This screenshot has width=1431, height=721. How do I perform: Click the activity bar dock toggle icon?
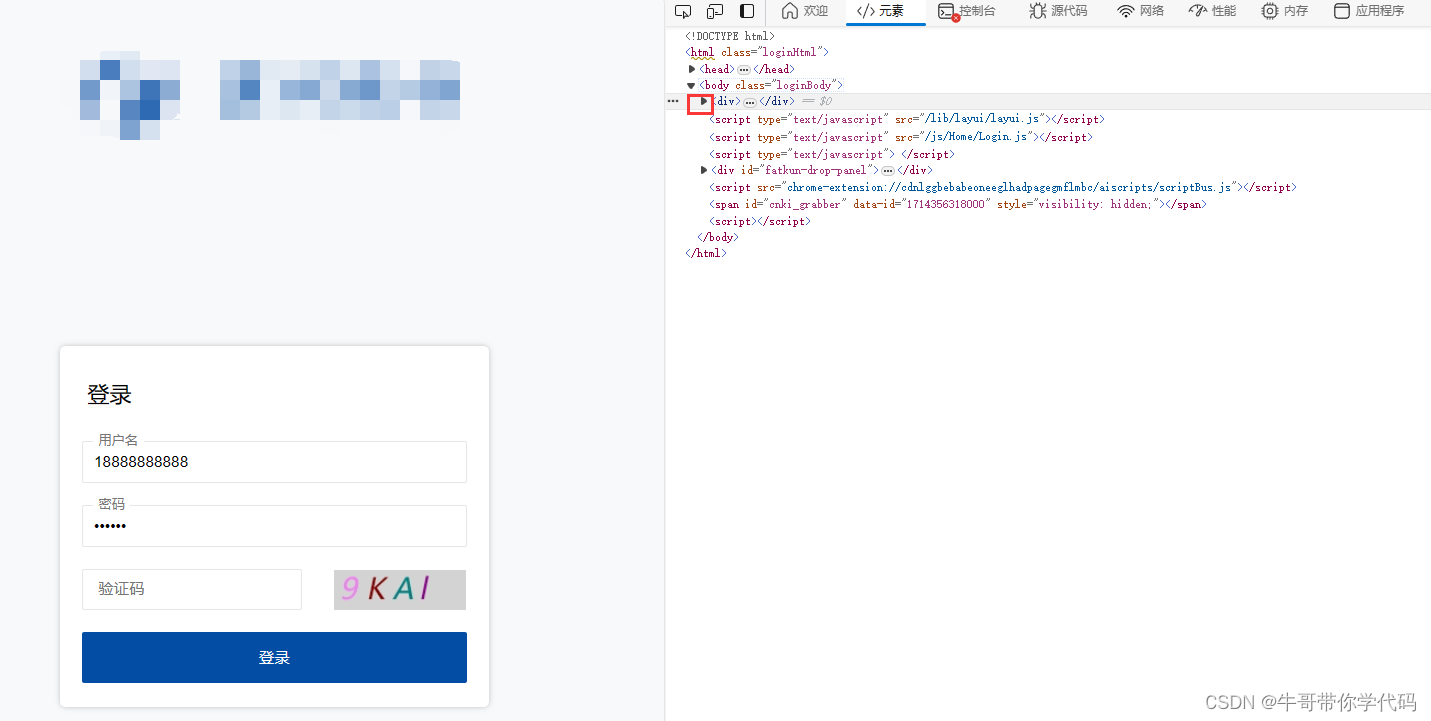[747, 11]
